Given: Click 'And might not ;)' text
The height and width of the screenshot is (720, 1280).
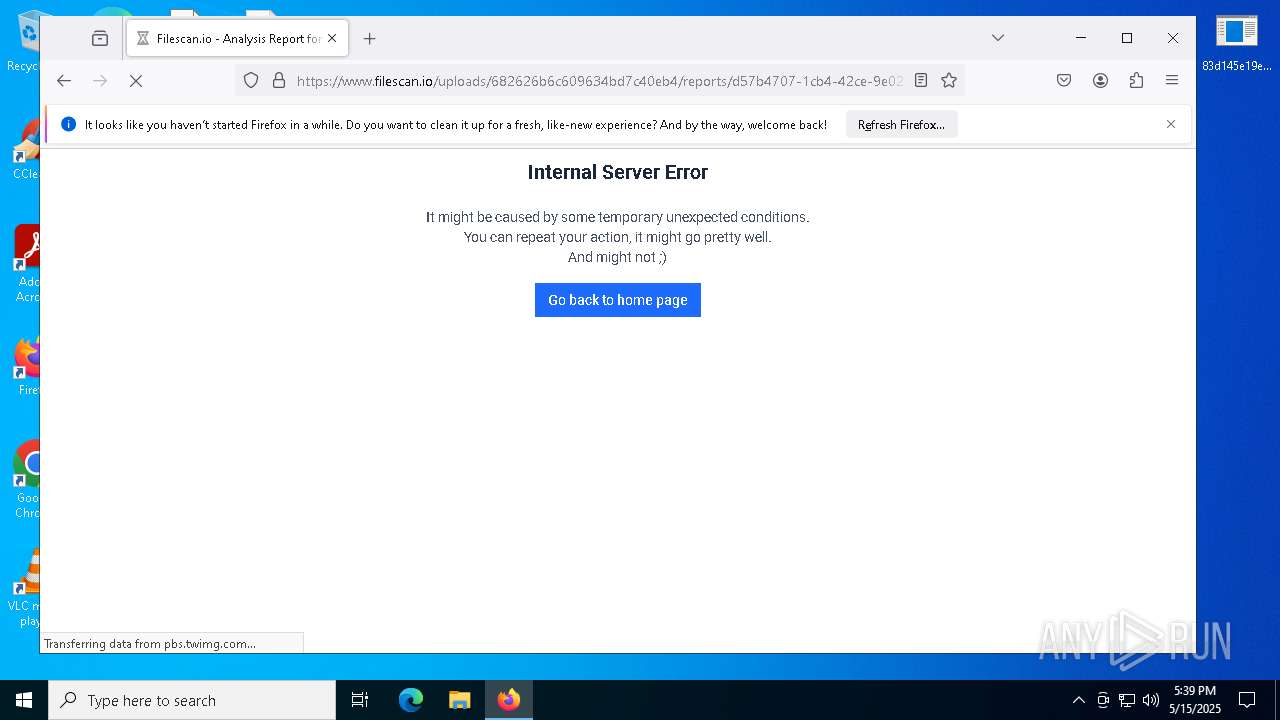Looking at the screenshot, I should [617, 257].
